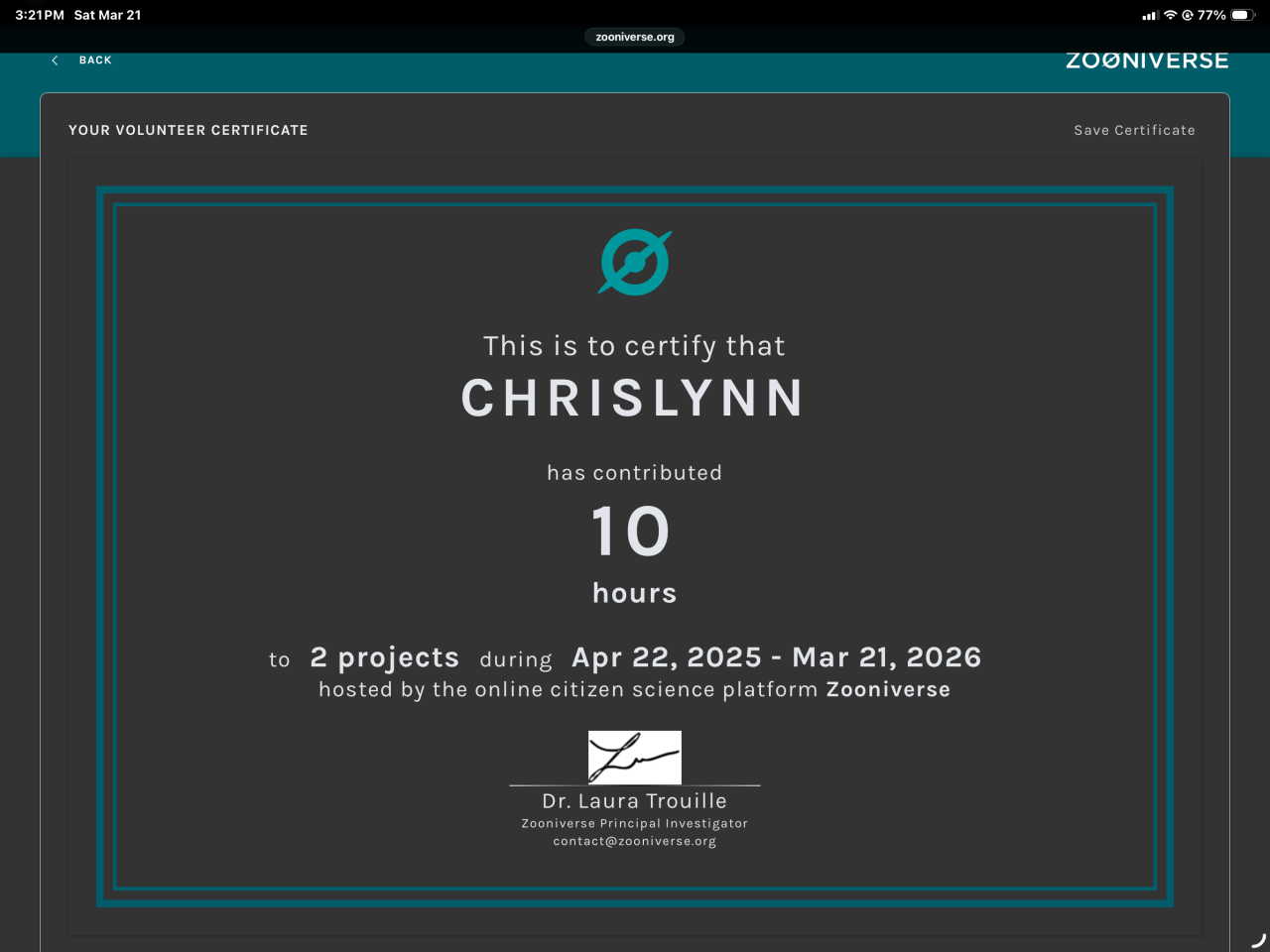The image size is (1270, 952).
Task: Tap the cellular signal bars icon
Action: [x=1151, y=16]
